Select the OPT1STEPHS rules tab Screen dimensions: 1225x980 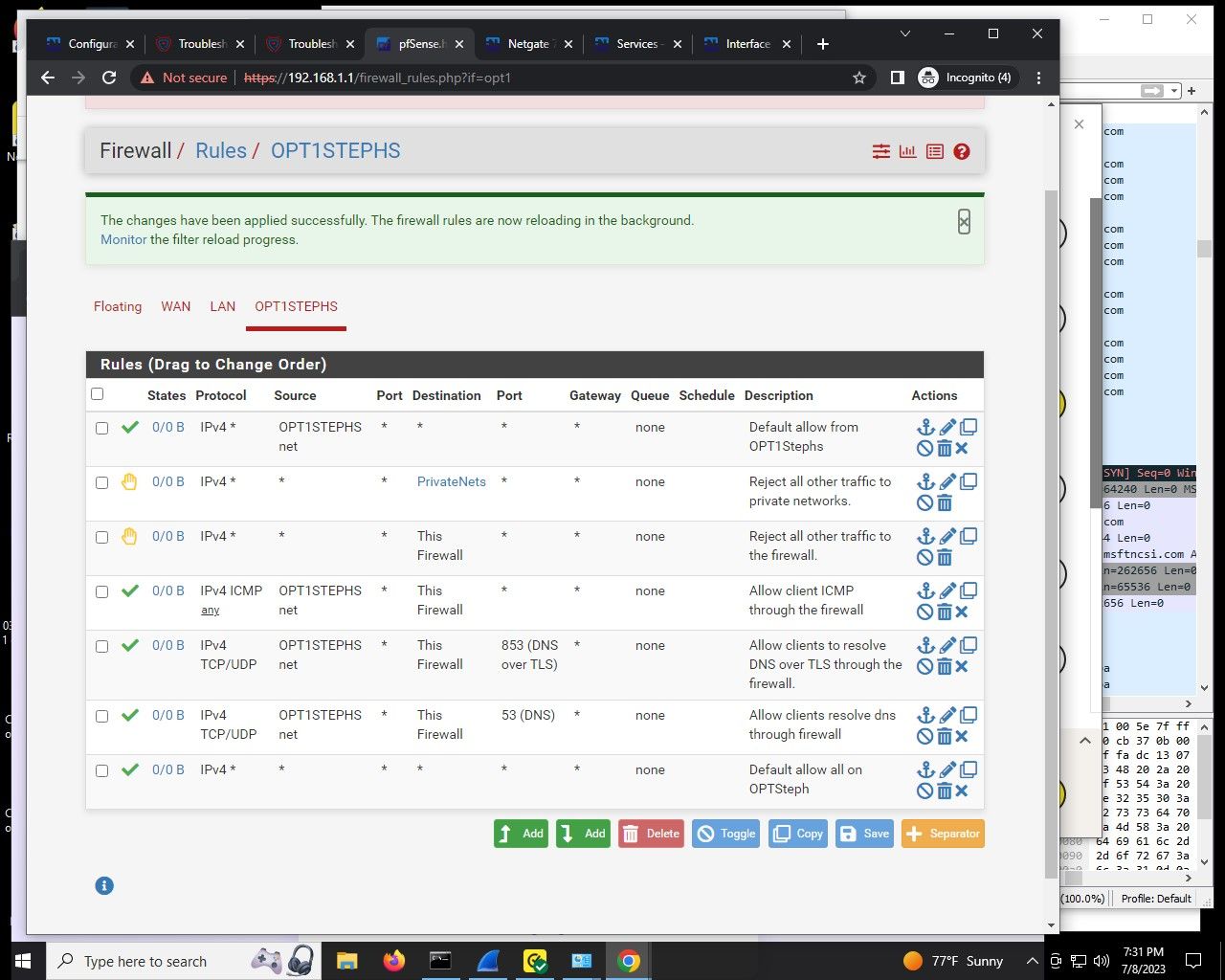pos(296,306)
